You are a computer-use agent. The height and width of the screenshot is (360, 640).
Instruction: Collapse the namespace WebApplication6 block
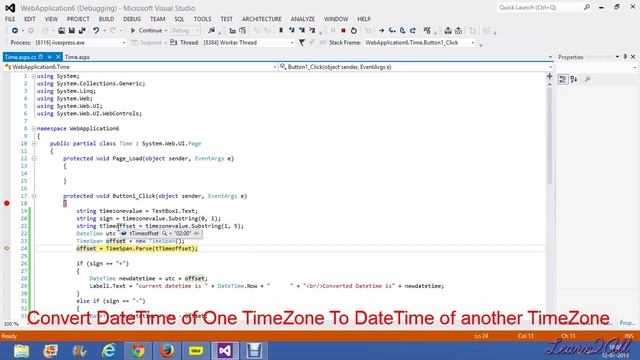pos(34,129)
